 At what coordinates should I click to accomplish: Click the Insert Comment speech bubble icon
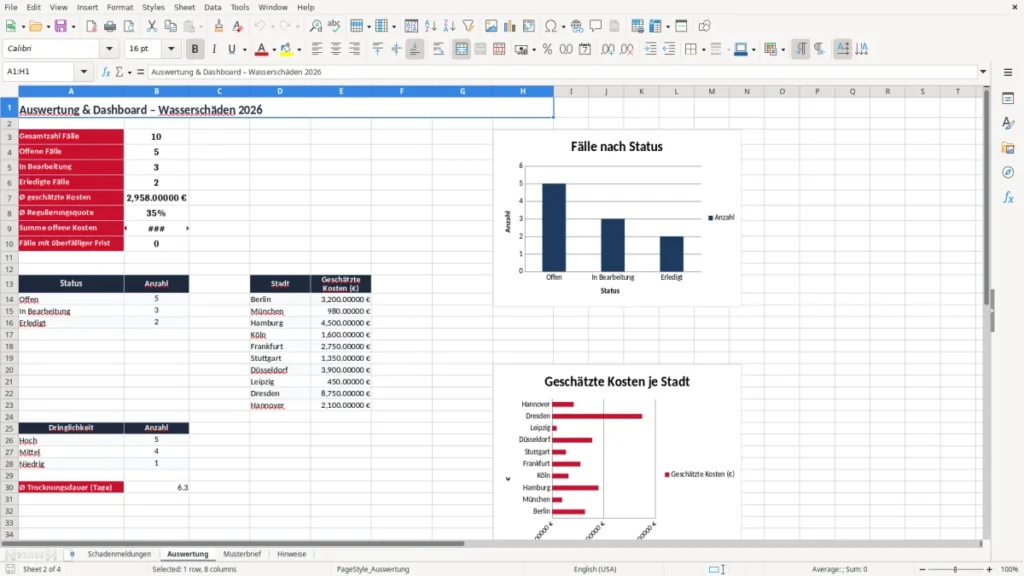pyautogui.click(x=596, y=26)
